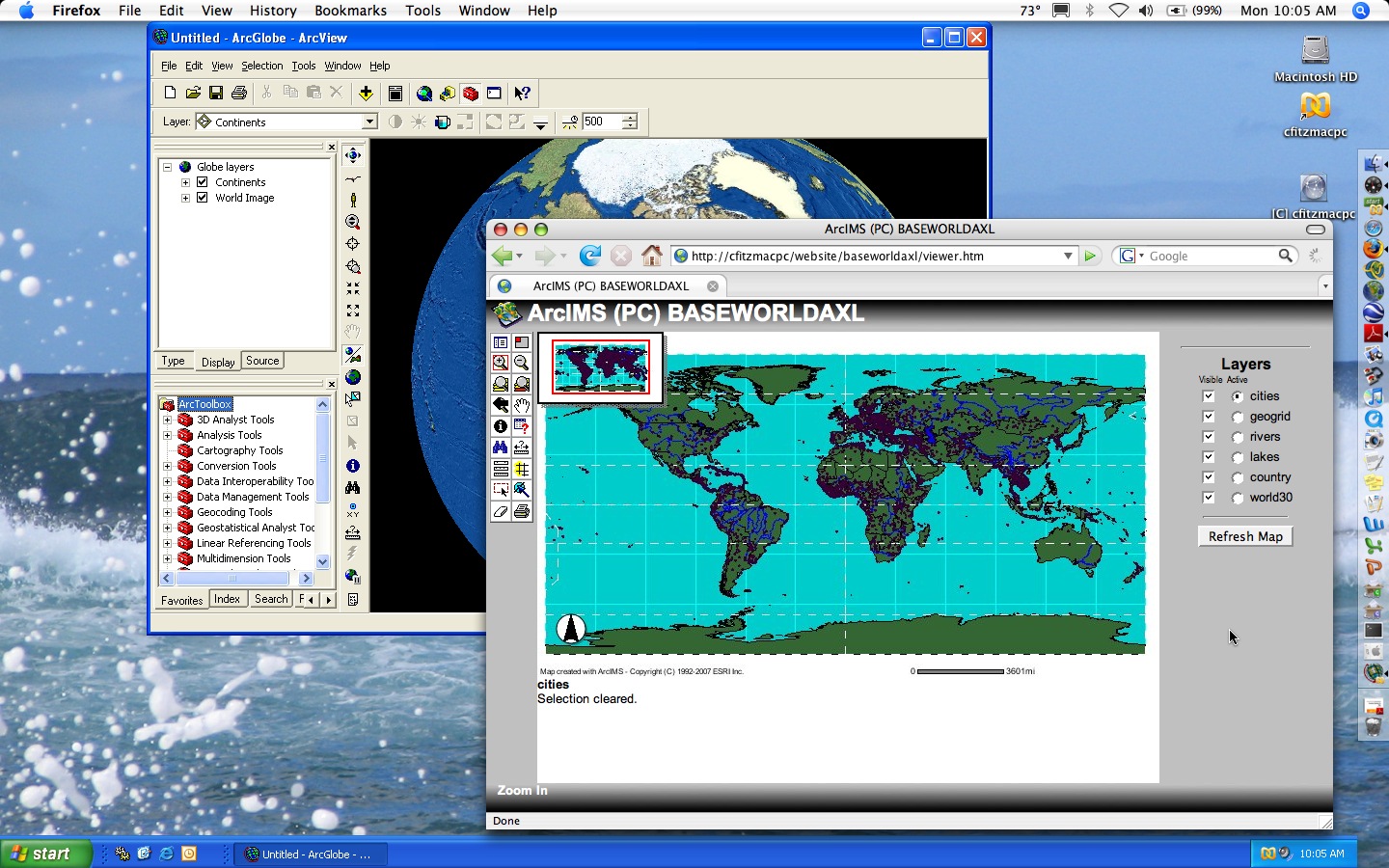Switch to the Type tab in ArcGlobe
The height and width of the screenshot is (868, 1389).
click(173, 361)
